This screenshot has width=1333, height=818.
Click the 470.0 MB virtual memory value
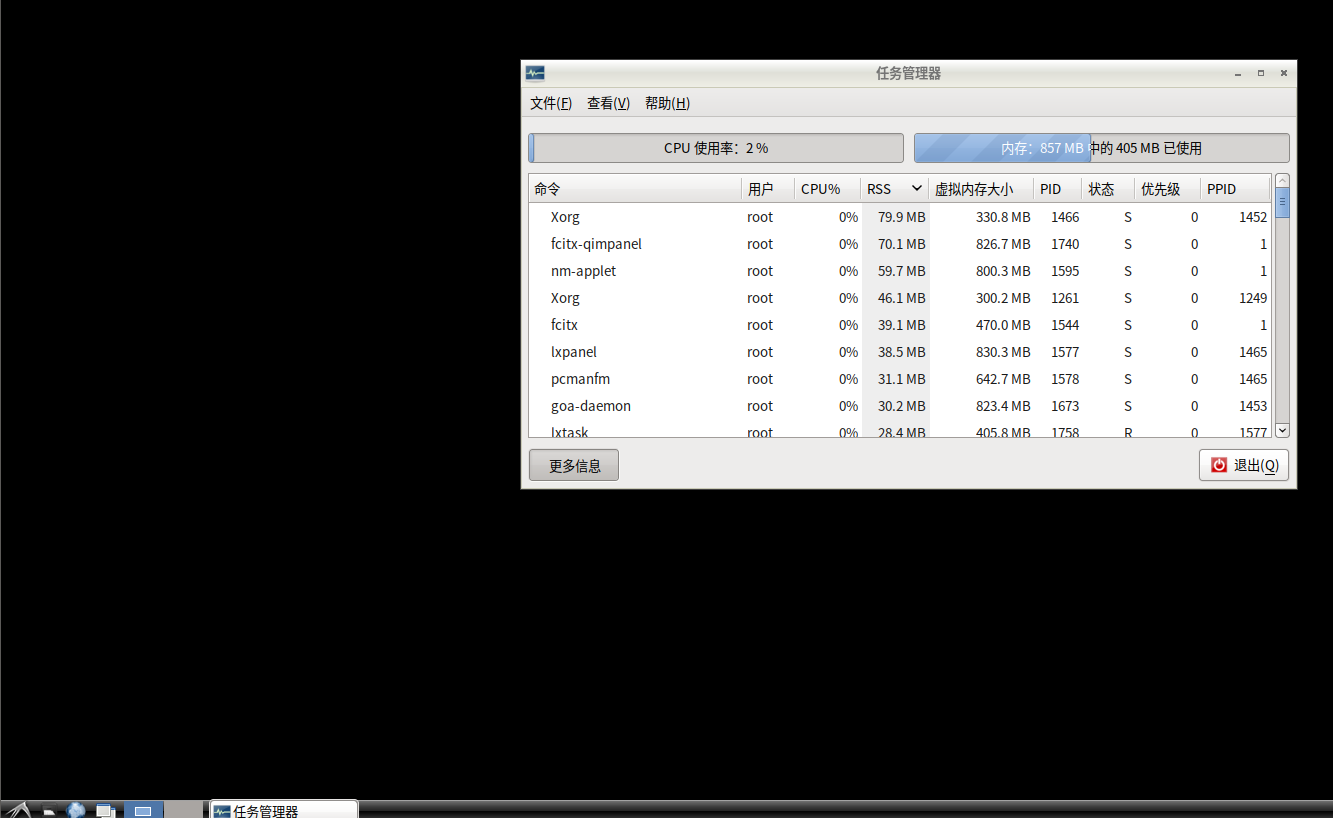click(x=1003, y=325)
